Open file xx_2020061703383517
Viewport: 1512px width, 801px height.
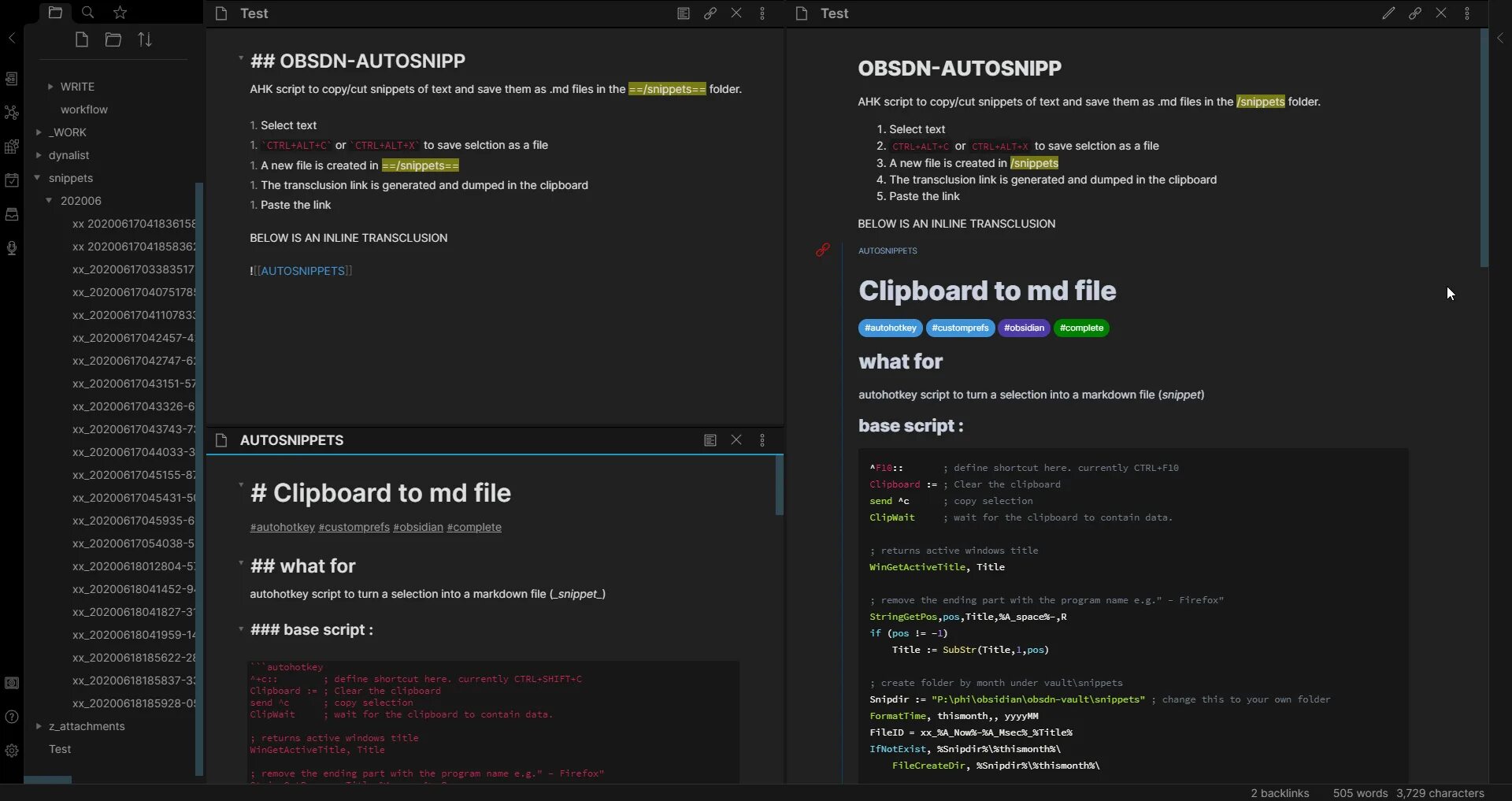133,269
